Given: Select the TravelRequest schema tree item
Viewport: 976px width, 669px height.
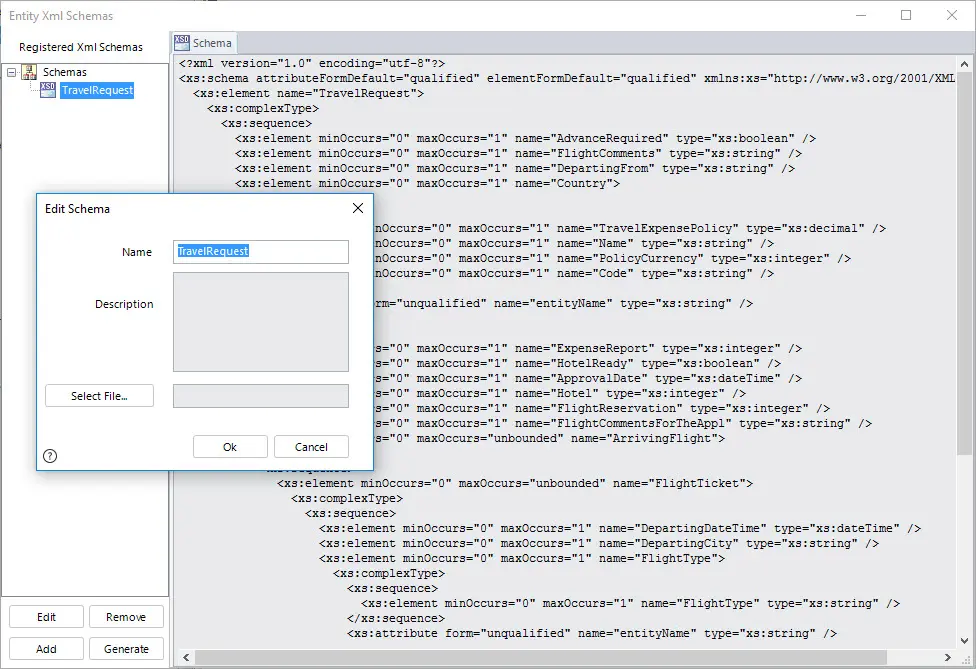Looking at the screenshot, I should pos(97,90).
